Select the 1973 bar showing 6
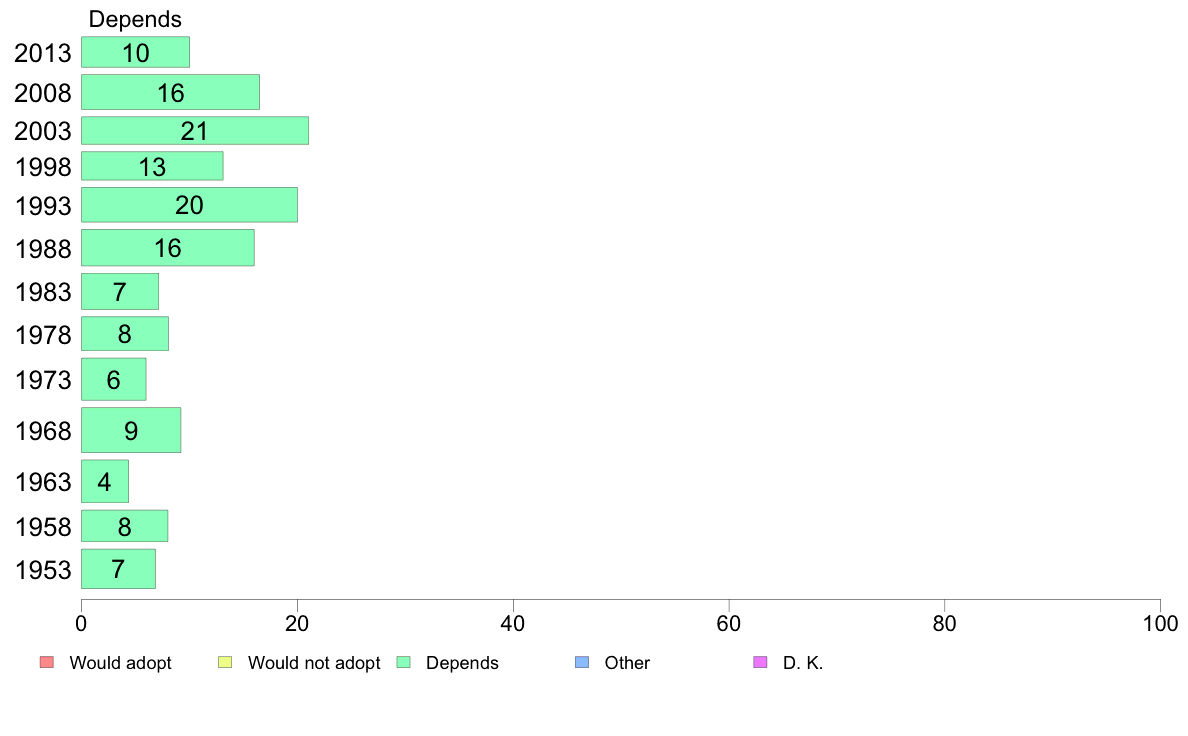 tap(114, 379)
